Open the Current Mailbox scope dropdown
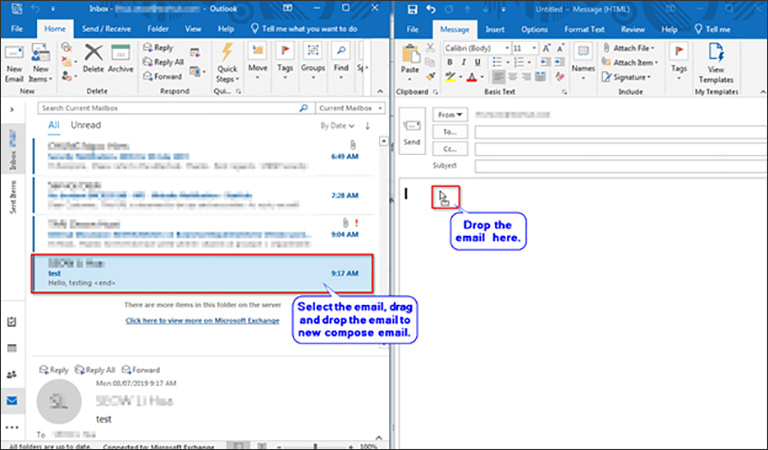Image resolution: width=768 pixels, height=450 pixels. 350,108
